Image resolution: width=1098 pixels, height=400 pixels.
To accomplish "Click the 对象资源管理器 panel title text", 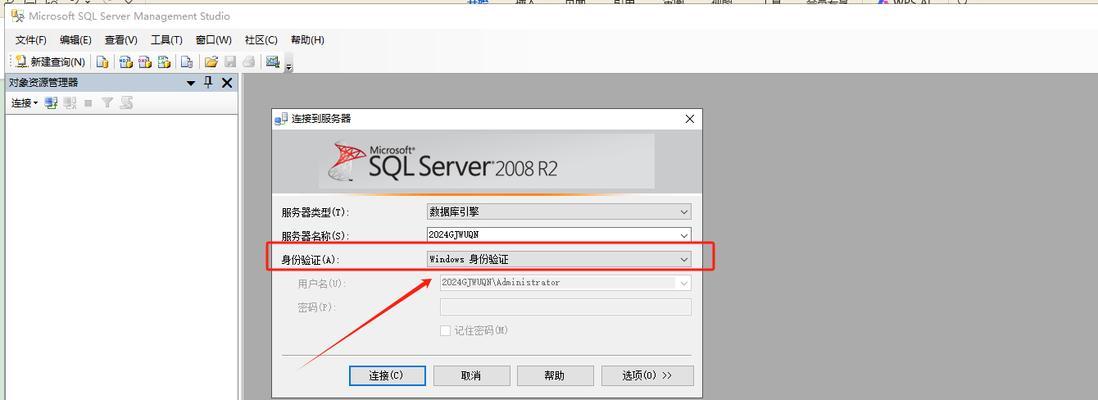I will (43, 83).
